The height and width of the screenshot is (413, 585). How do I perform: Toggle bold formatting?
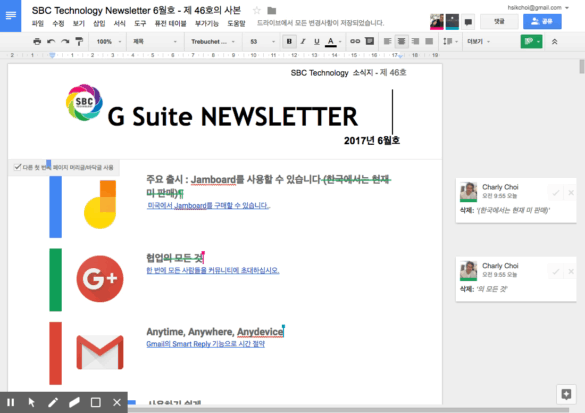(x=289, y=41)
